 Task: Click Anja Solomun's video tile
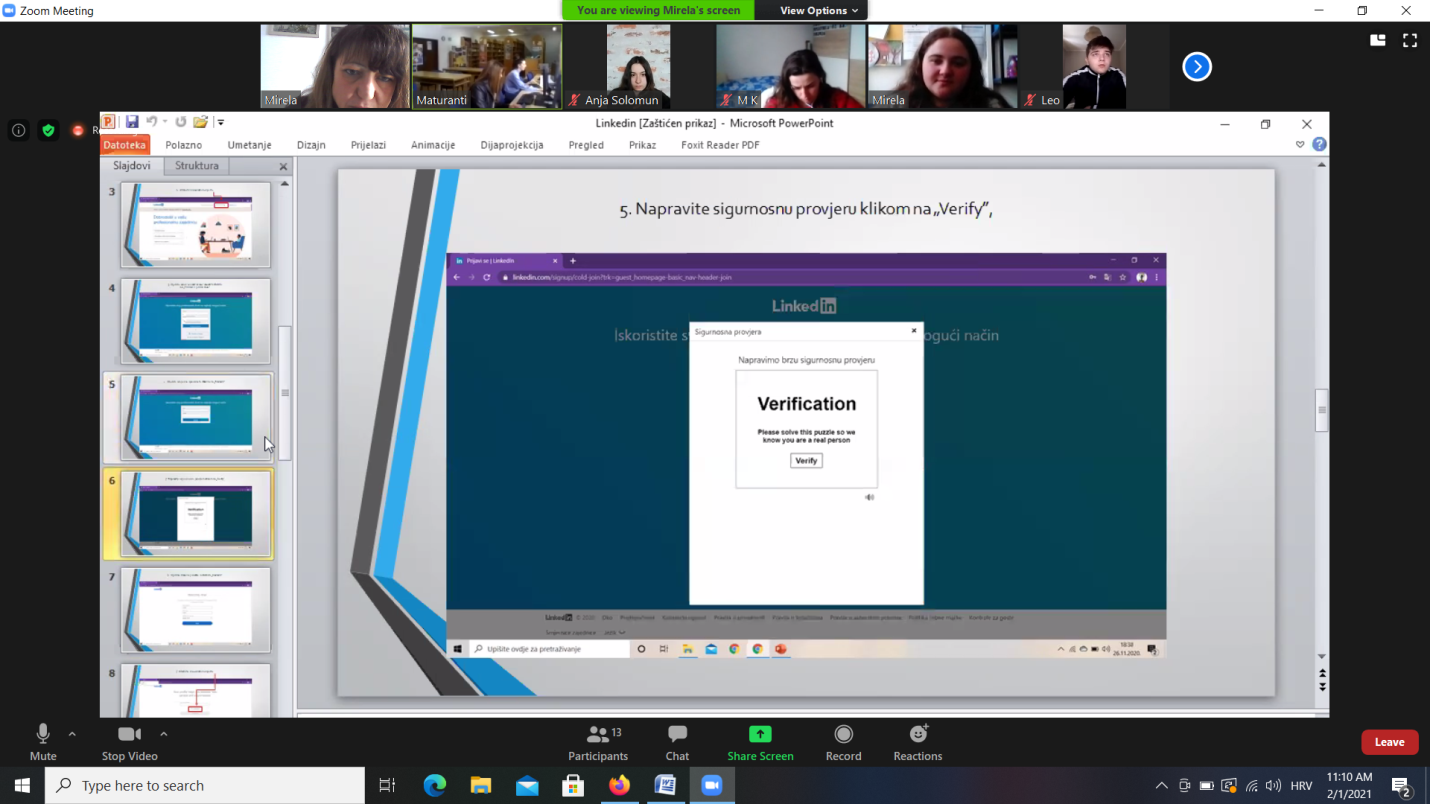click(639, 66)
